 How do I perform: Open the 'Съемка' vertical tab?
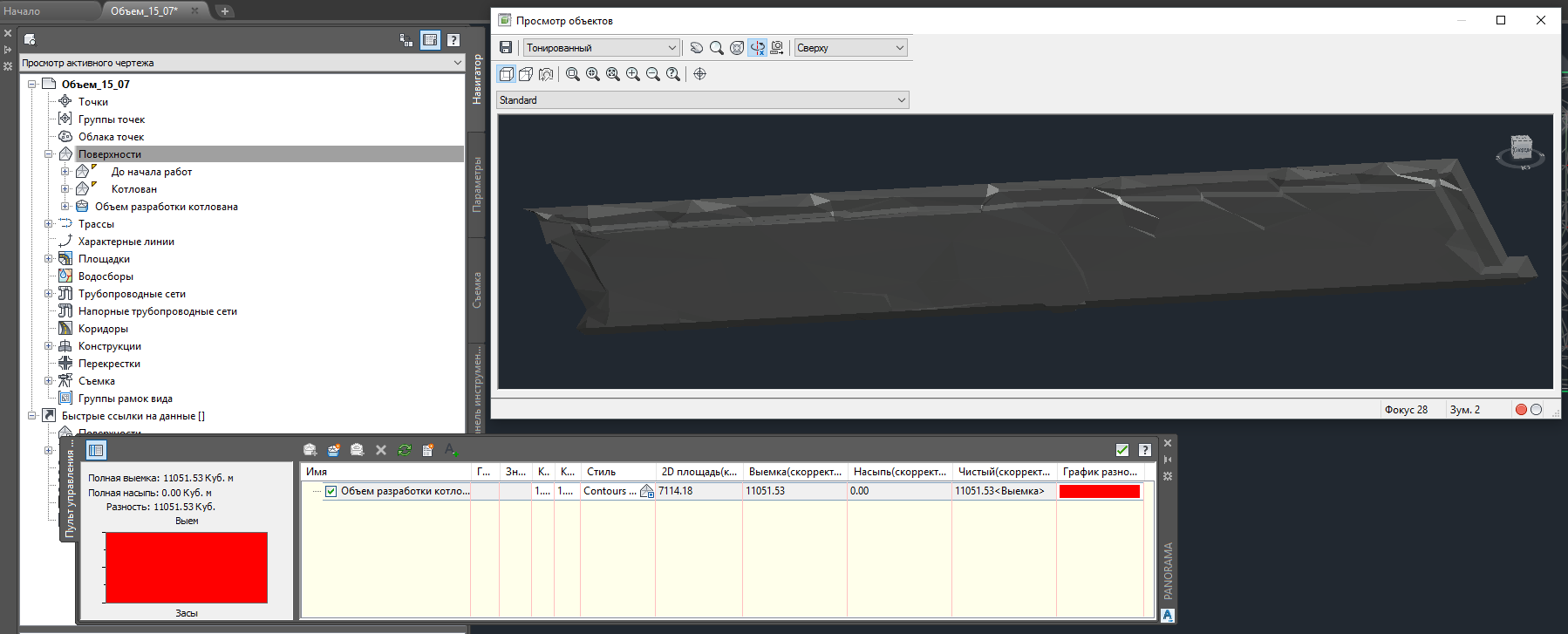[477, 290]
